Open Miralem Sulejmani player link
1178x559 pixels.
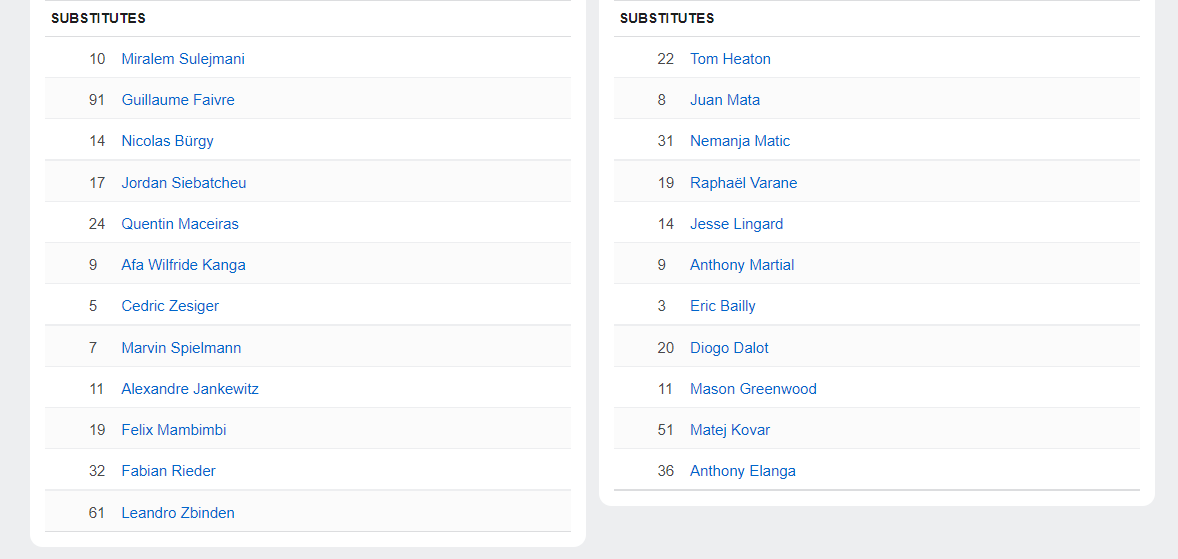[183, 59]
